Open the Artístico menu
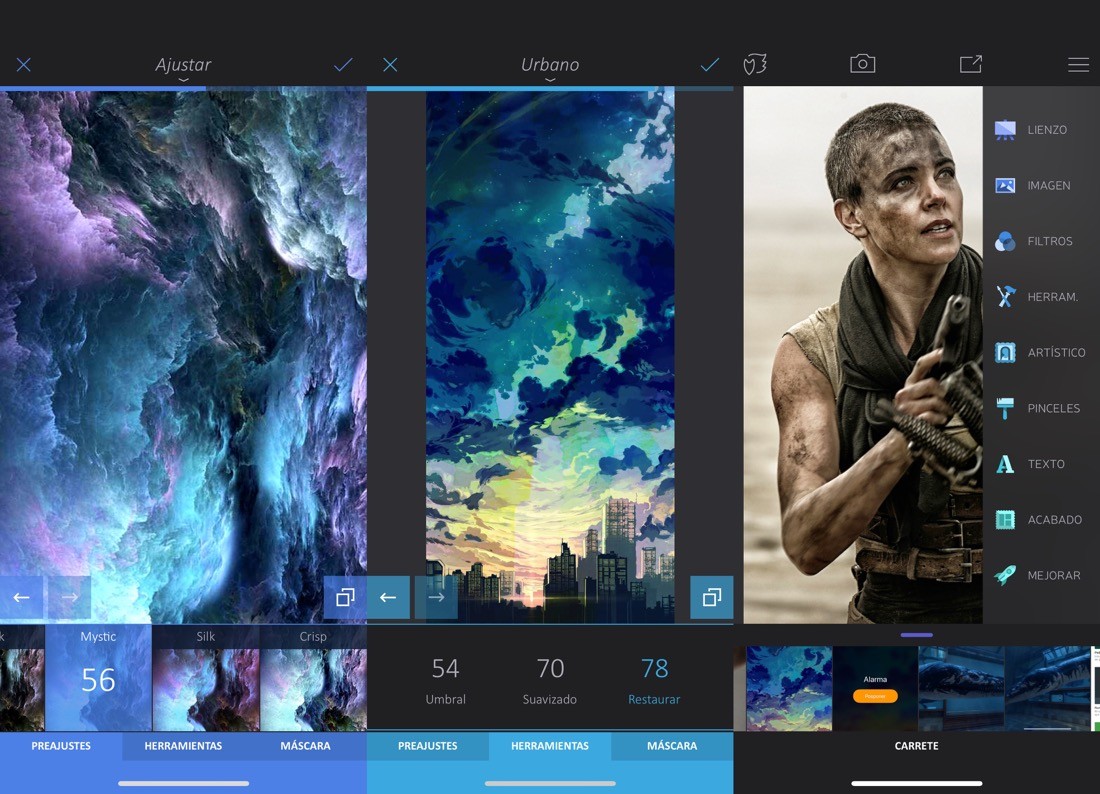 [1041, 352]
